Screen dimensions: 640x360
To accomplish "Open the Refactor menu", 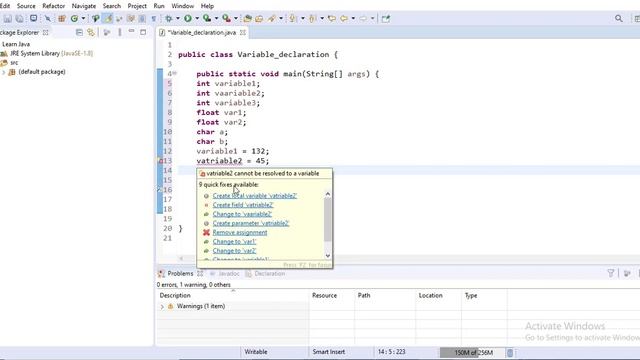I will pos(53,6).
